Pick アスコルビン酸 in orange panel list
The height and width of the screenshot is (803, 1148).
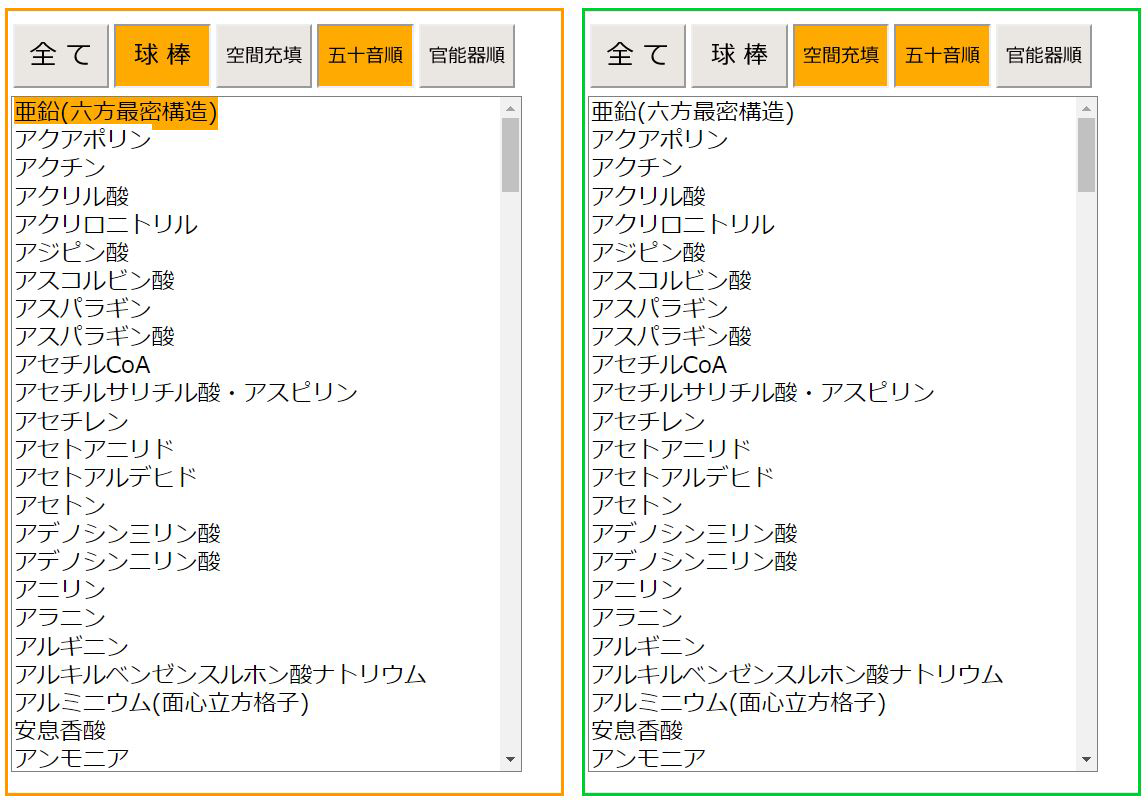(95, 281)
